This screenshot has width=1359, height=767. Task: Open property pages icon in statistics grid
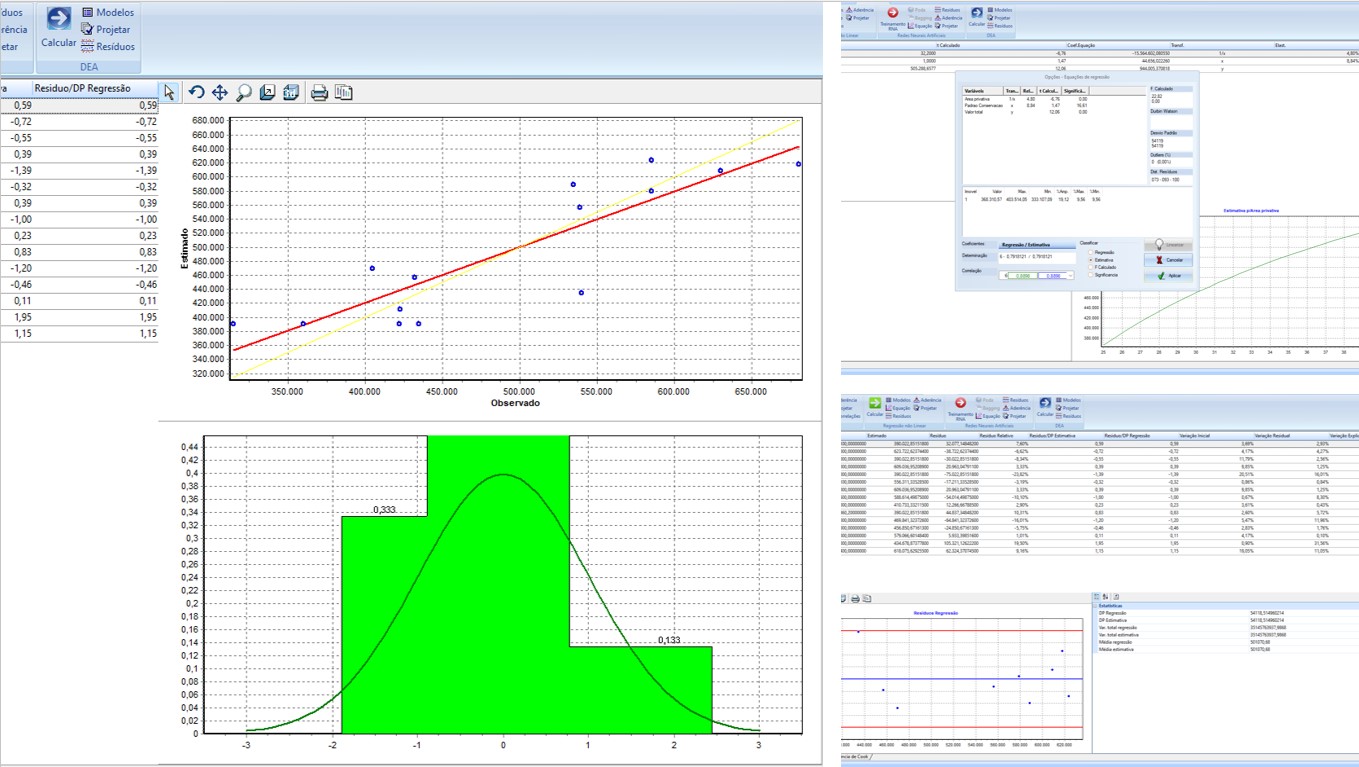pos(1116,596)
